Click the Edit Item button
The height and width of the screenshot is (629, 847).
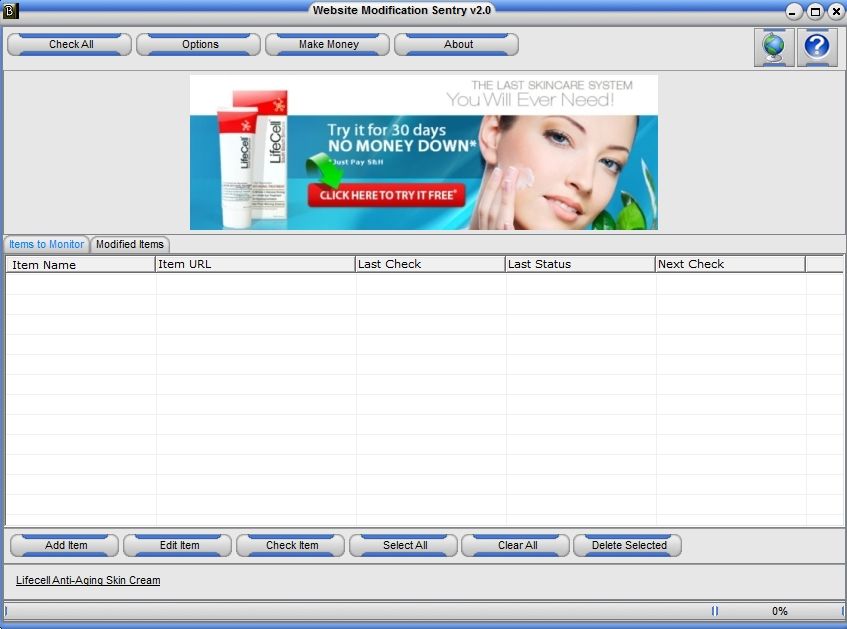(x=178, y=545)
